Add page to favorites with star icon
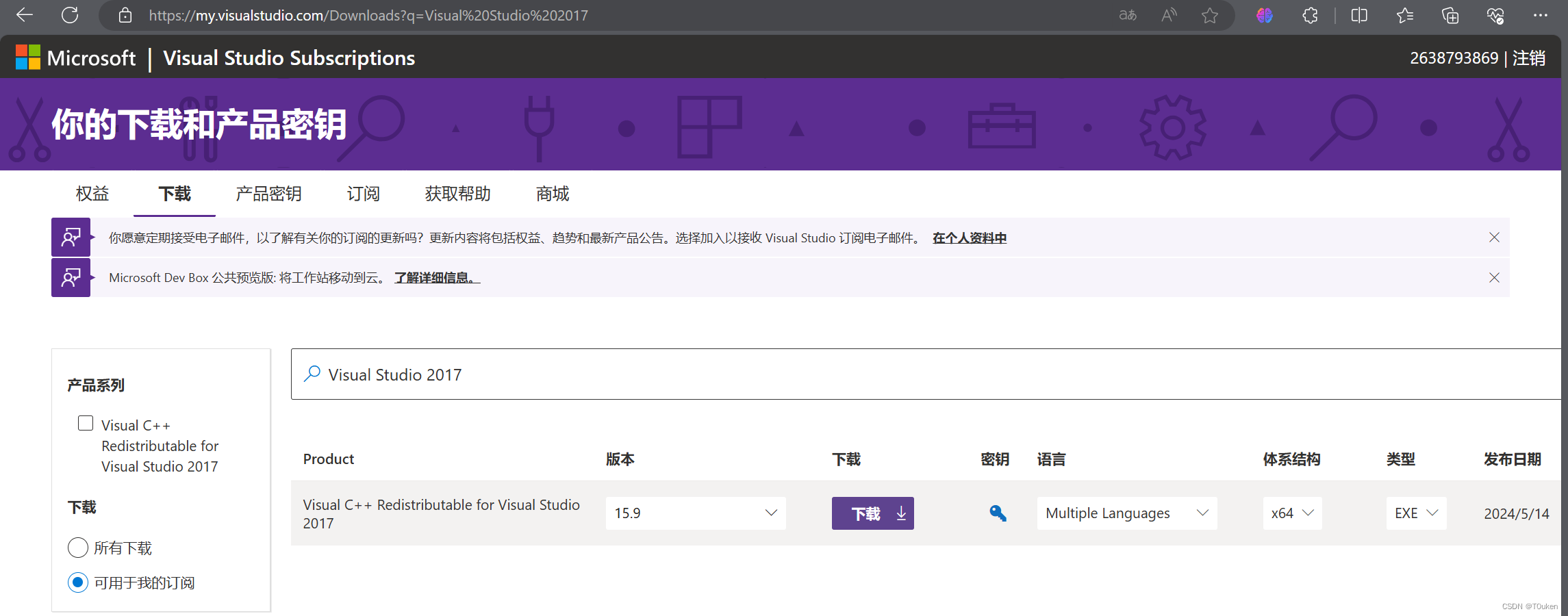 [x=1210, y=15]
